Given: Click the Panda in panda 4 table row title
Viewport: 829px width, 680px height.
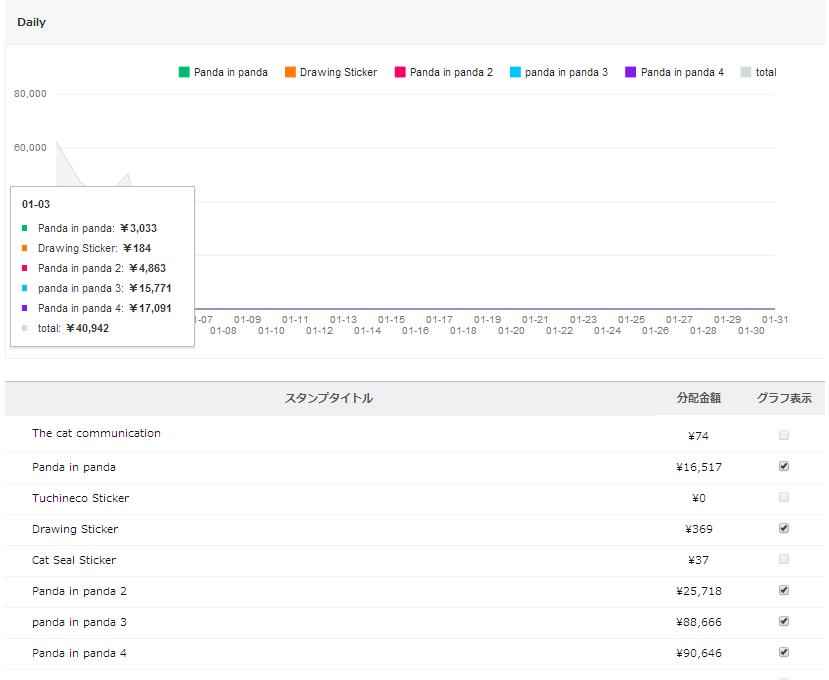Looking at the screenshot, I should coord(79,653).
